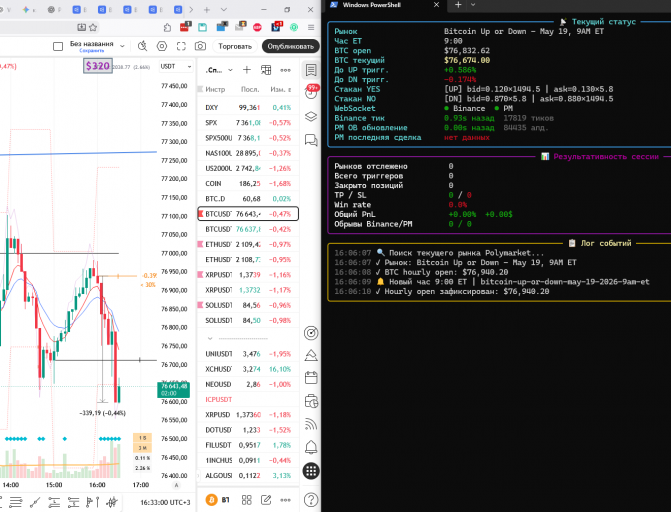Select the trend line drawing tool

35,502
